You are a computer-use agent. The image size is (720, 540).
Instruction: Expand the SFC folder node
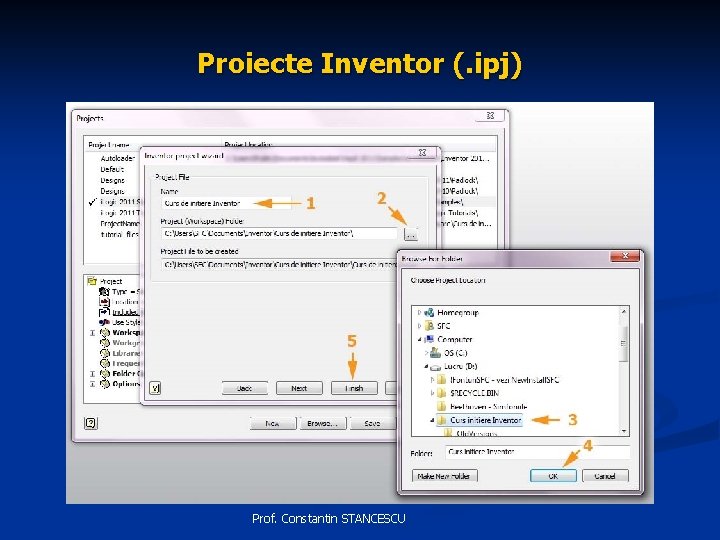(x=419, y=326)
